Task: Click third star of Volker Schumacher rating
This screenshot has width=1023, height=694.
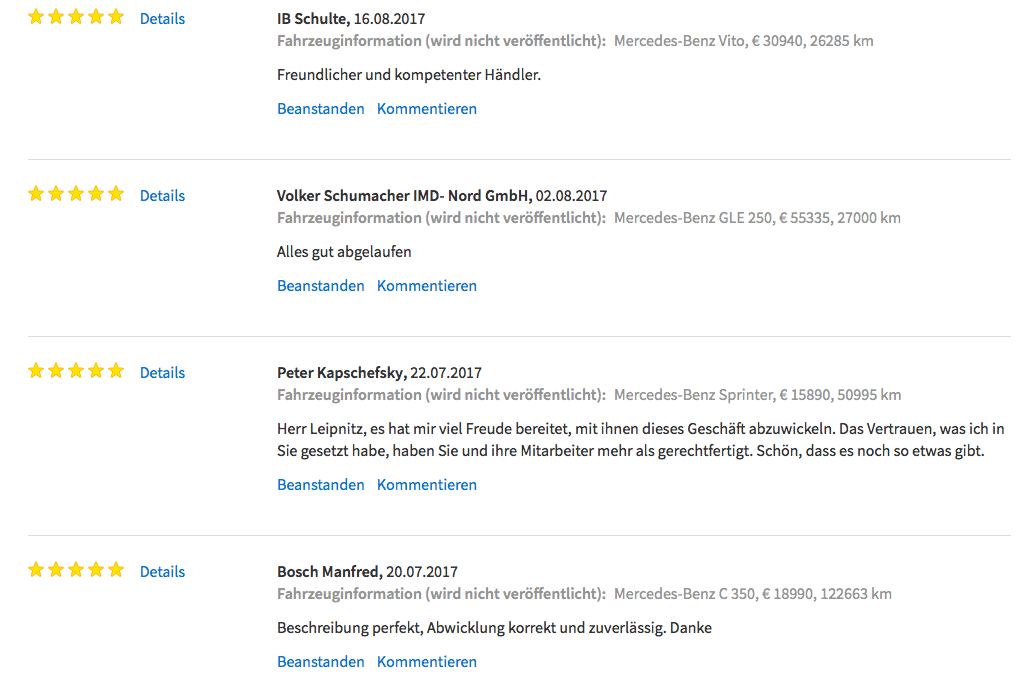Action: pyautogui.click(x=76, y=194)
